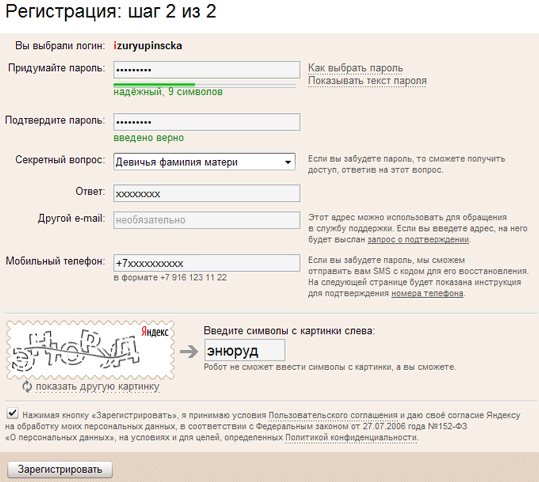
Task: Click 'показать другую картинку' link
Action: [x=98, y=387]
